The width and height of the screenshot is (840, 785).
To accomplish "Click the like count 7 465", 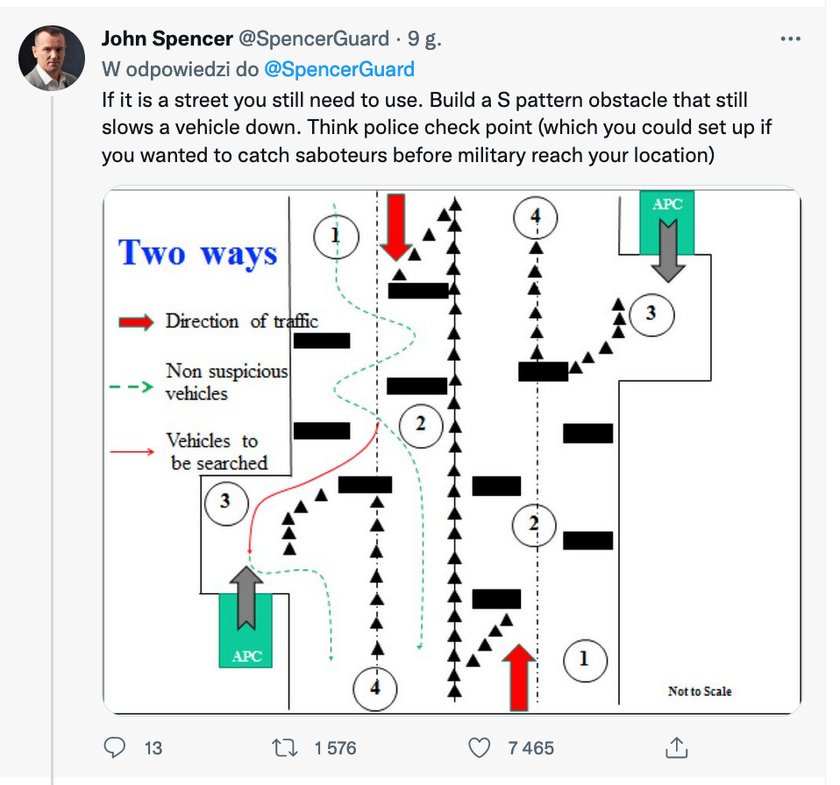I will [x=531, y=748].
